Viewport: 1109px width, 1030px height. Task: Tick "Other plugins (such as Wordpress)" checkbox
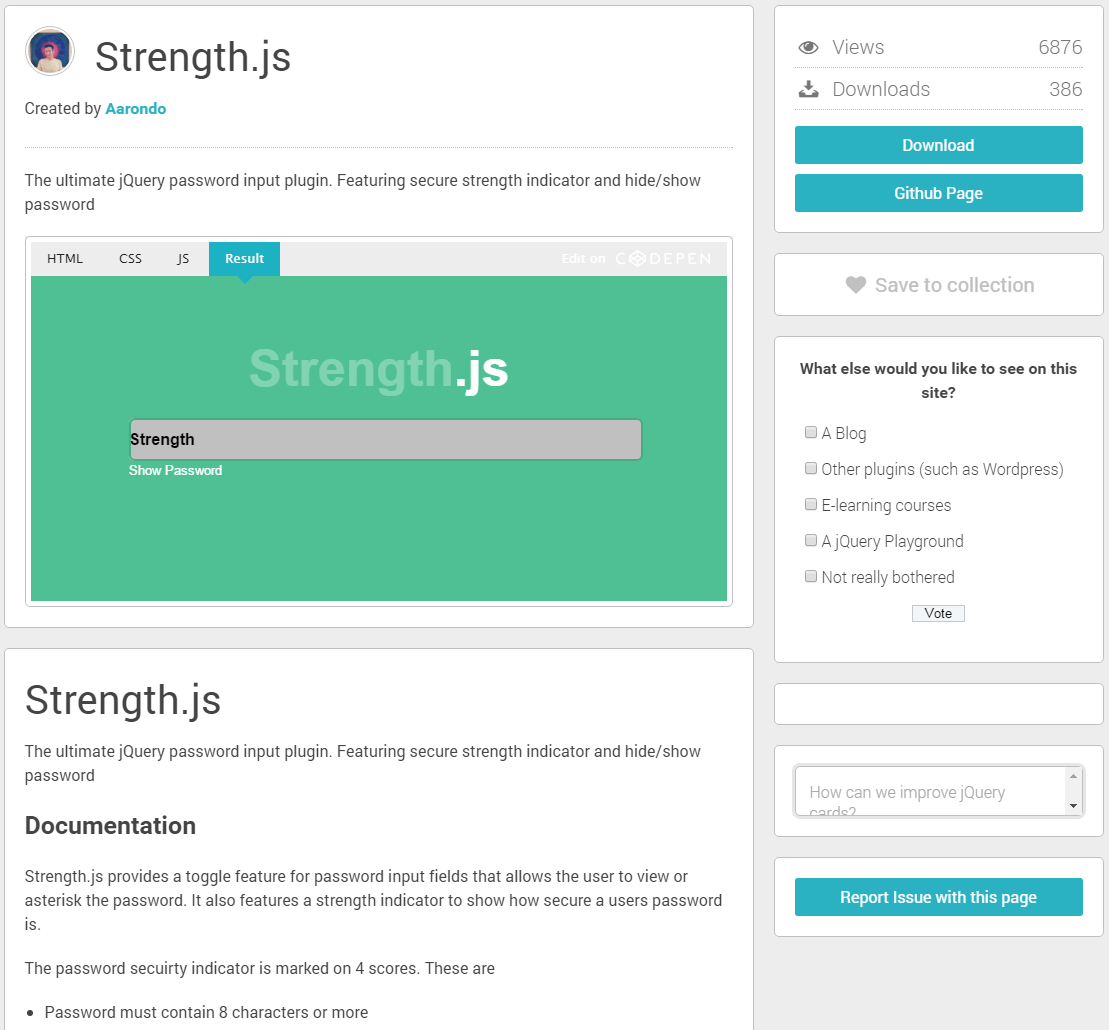click(811, 469)
